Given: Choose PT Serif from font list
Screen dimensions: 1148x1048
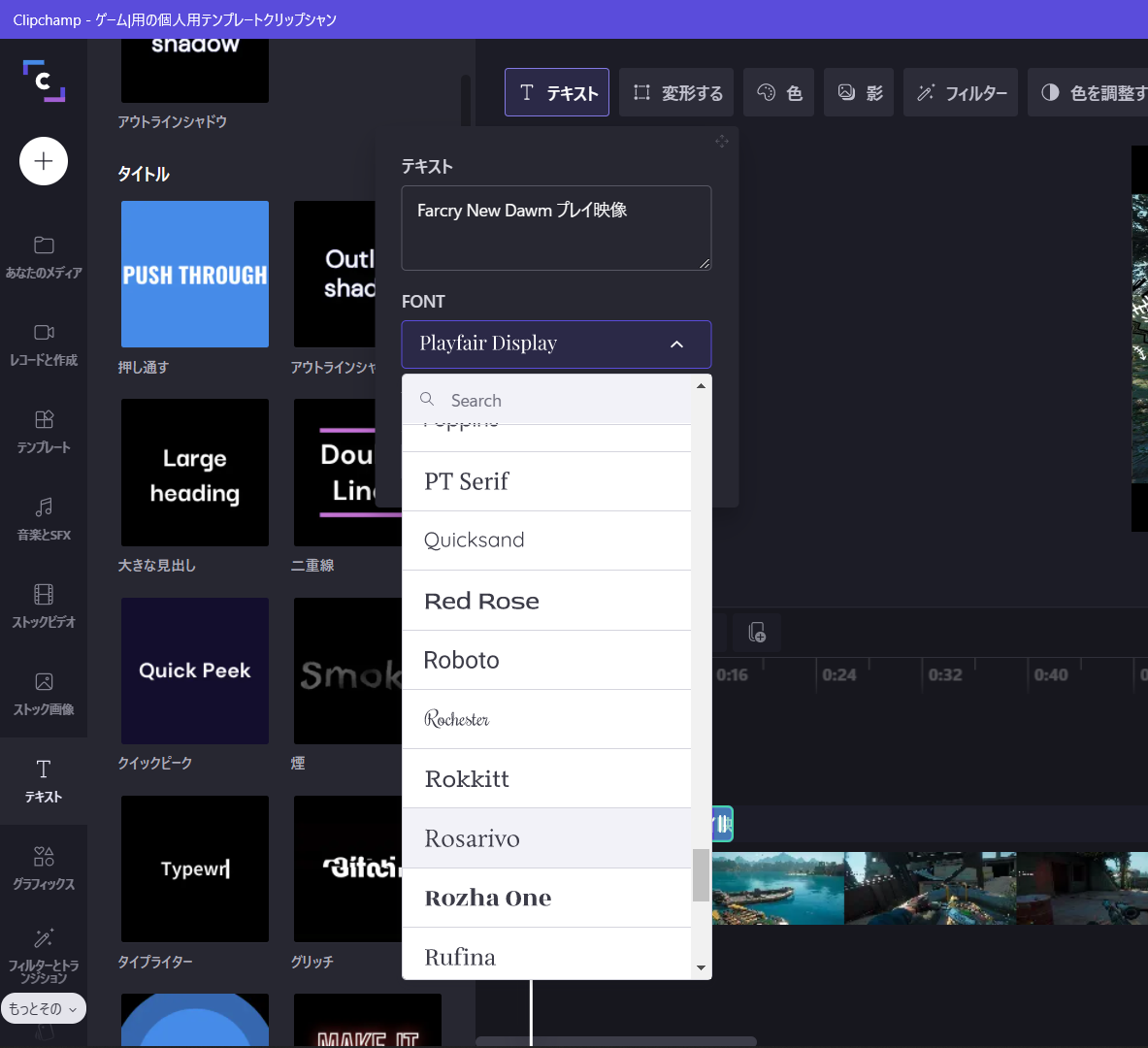Looking at the screenshot, I should pos(546,481).
